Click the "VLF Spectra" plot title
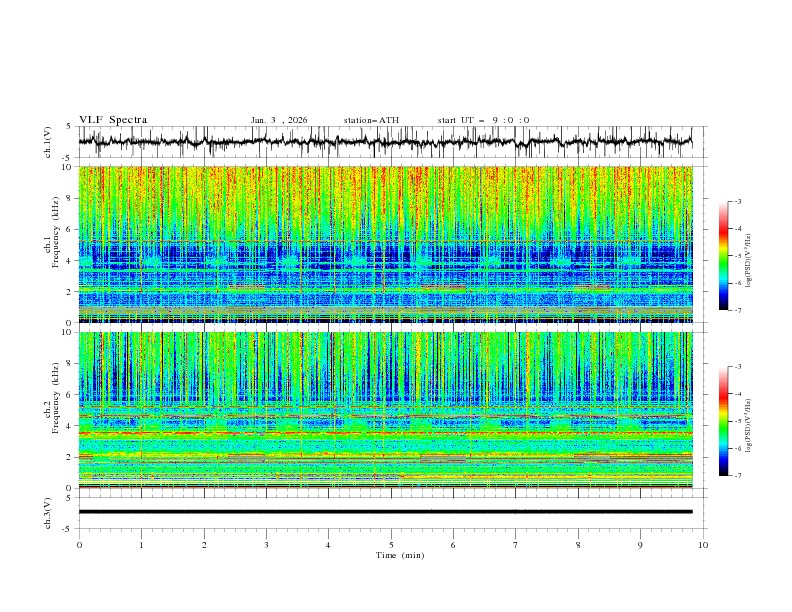The width and height of the screenshot is (792, 612). [113, 120]
